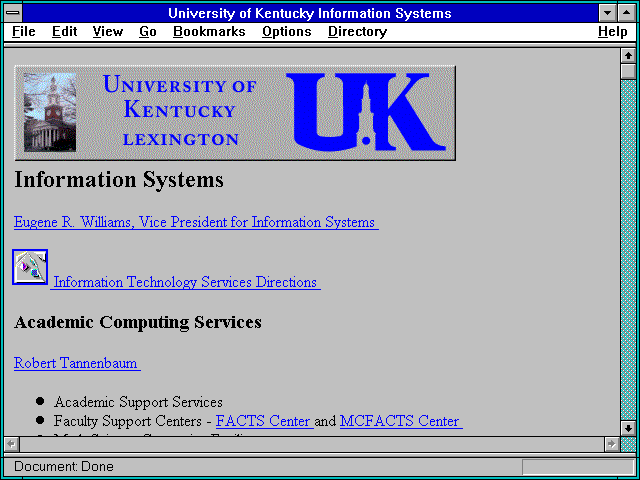The width and height of the screenshot is (640, 480).
Task: Open the File menu
Action: point(23,32)
